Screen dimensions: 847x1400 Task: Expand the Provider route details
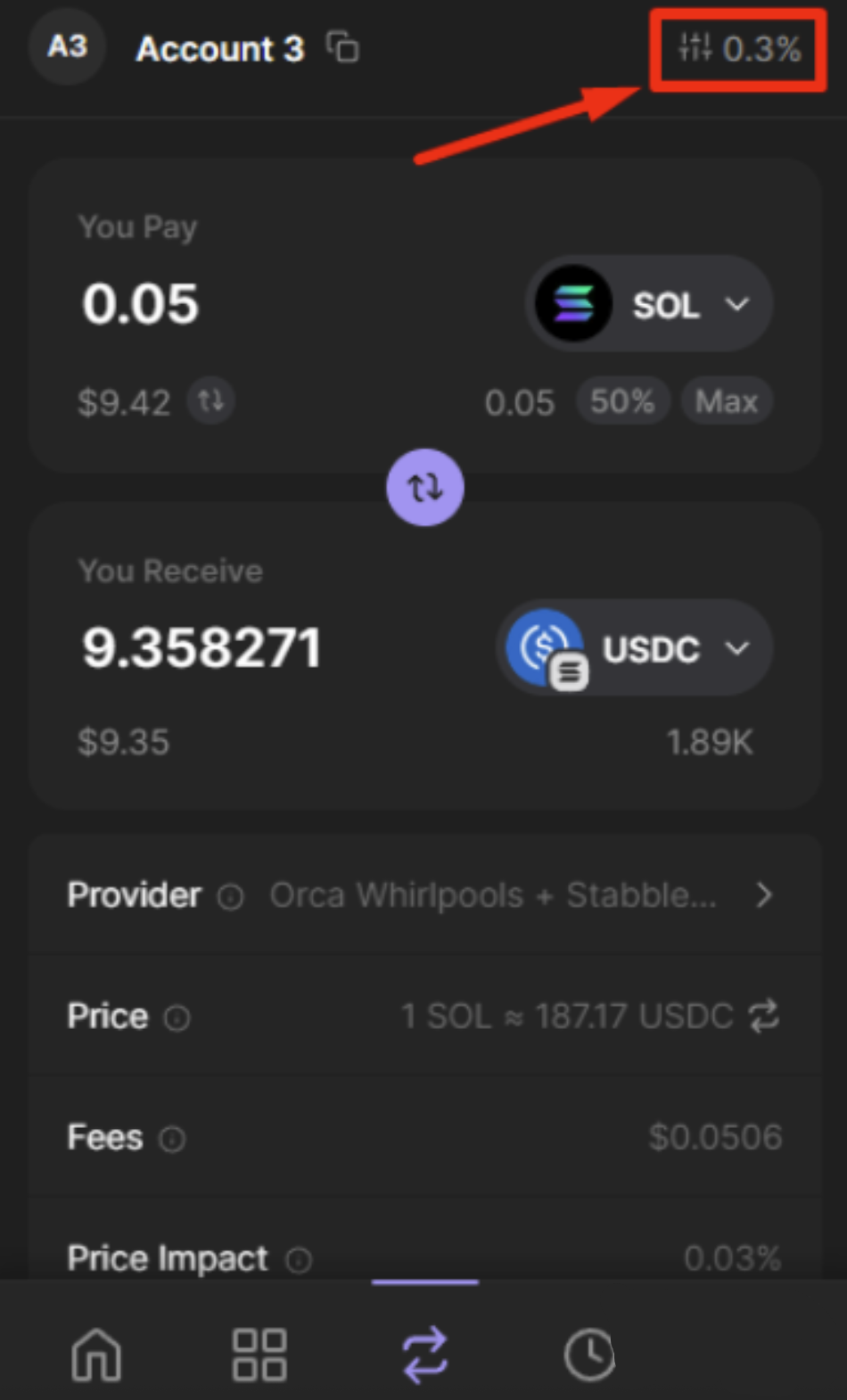tap(763, 894)
